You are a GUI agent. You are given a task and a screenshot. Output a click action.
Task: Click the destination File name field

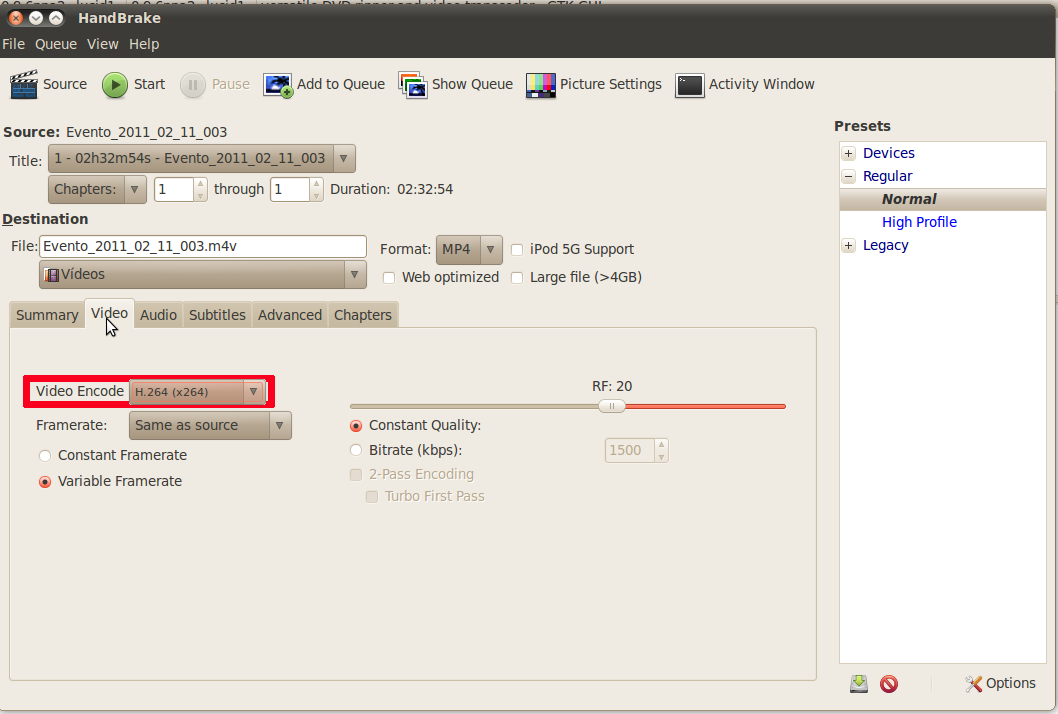(x=202, y=246)
